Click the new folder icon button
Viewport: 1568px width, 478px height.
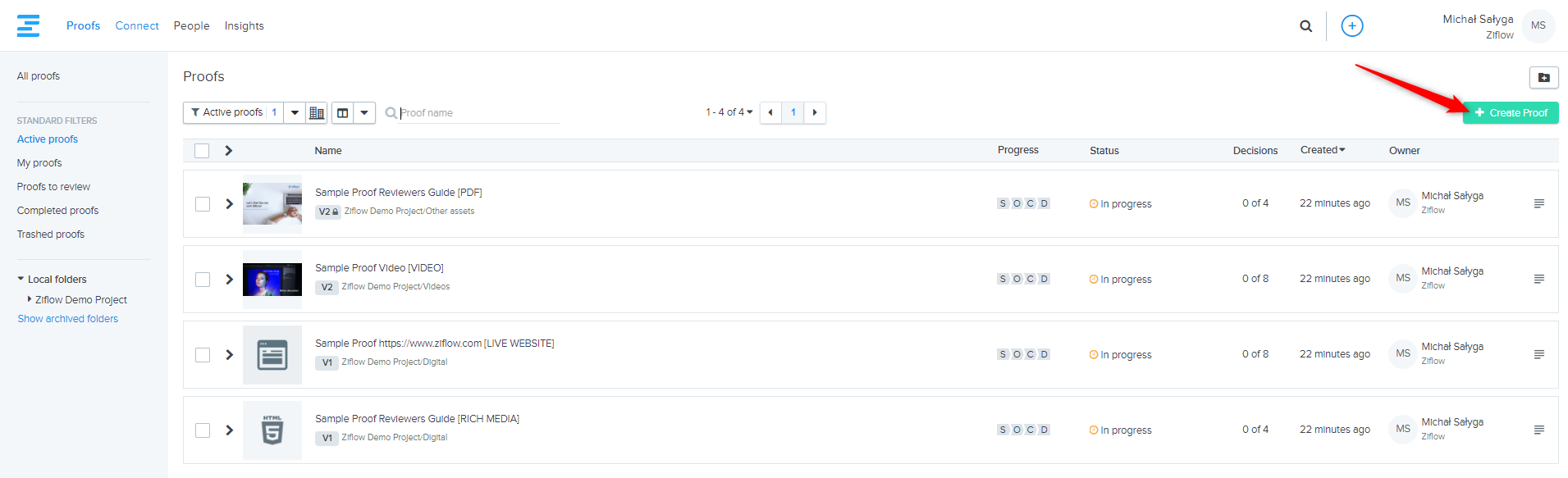(1543, 77)
